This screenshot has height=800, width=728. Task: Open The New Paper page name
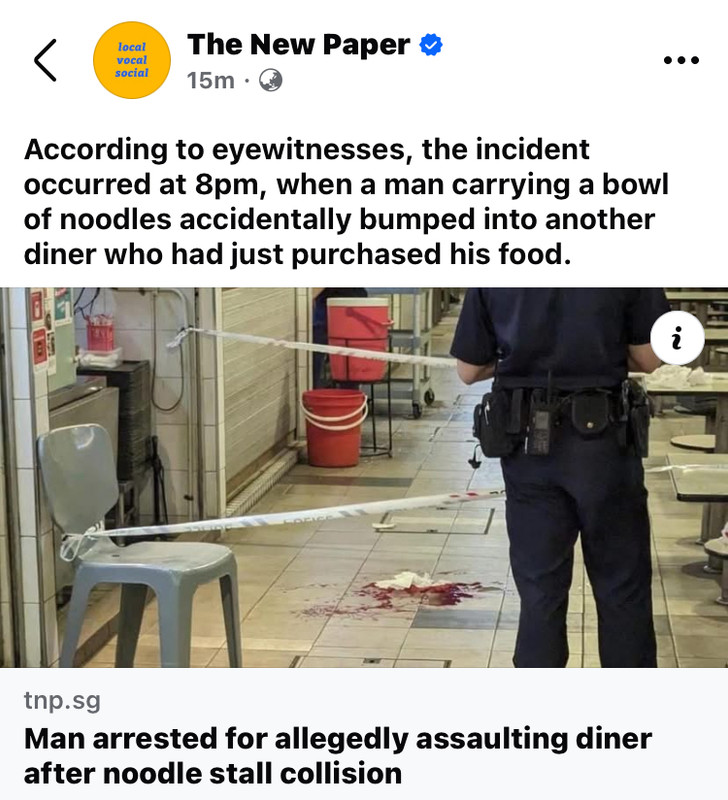[298, 44]
